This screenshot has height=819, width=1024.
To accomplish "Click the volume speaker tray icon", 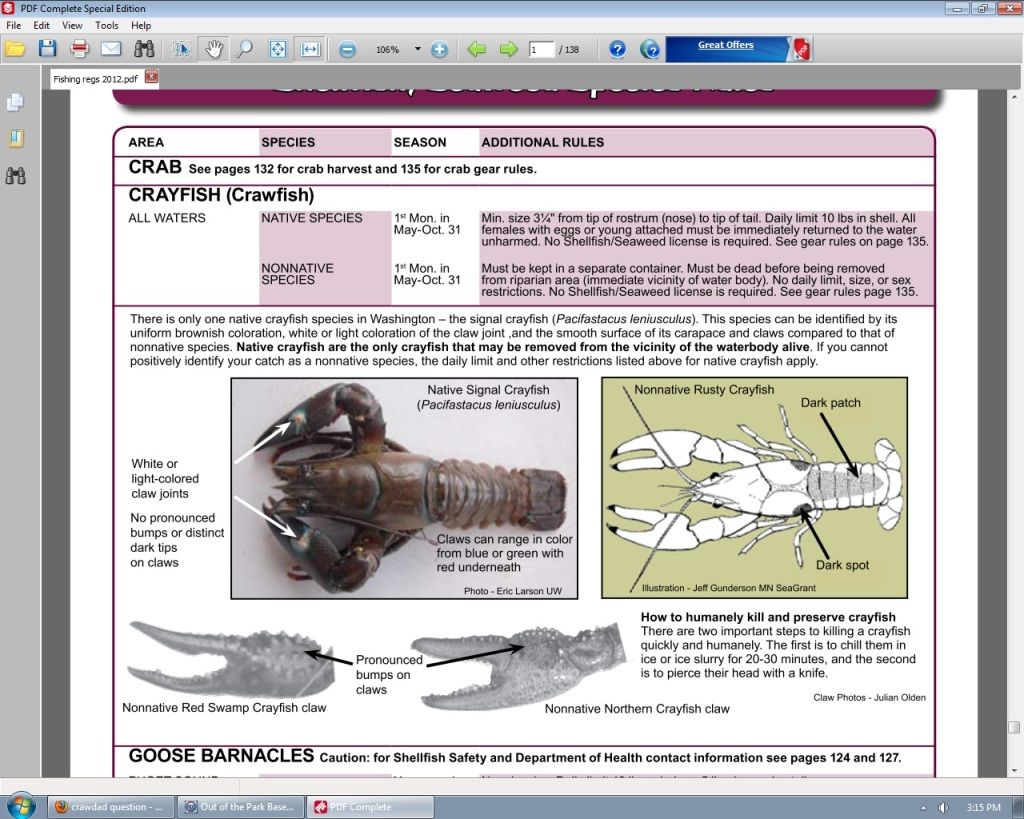I will (x=942, y=807).
